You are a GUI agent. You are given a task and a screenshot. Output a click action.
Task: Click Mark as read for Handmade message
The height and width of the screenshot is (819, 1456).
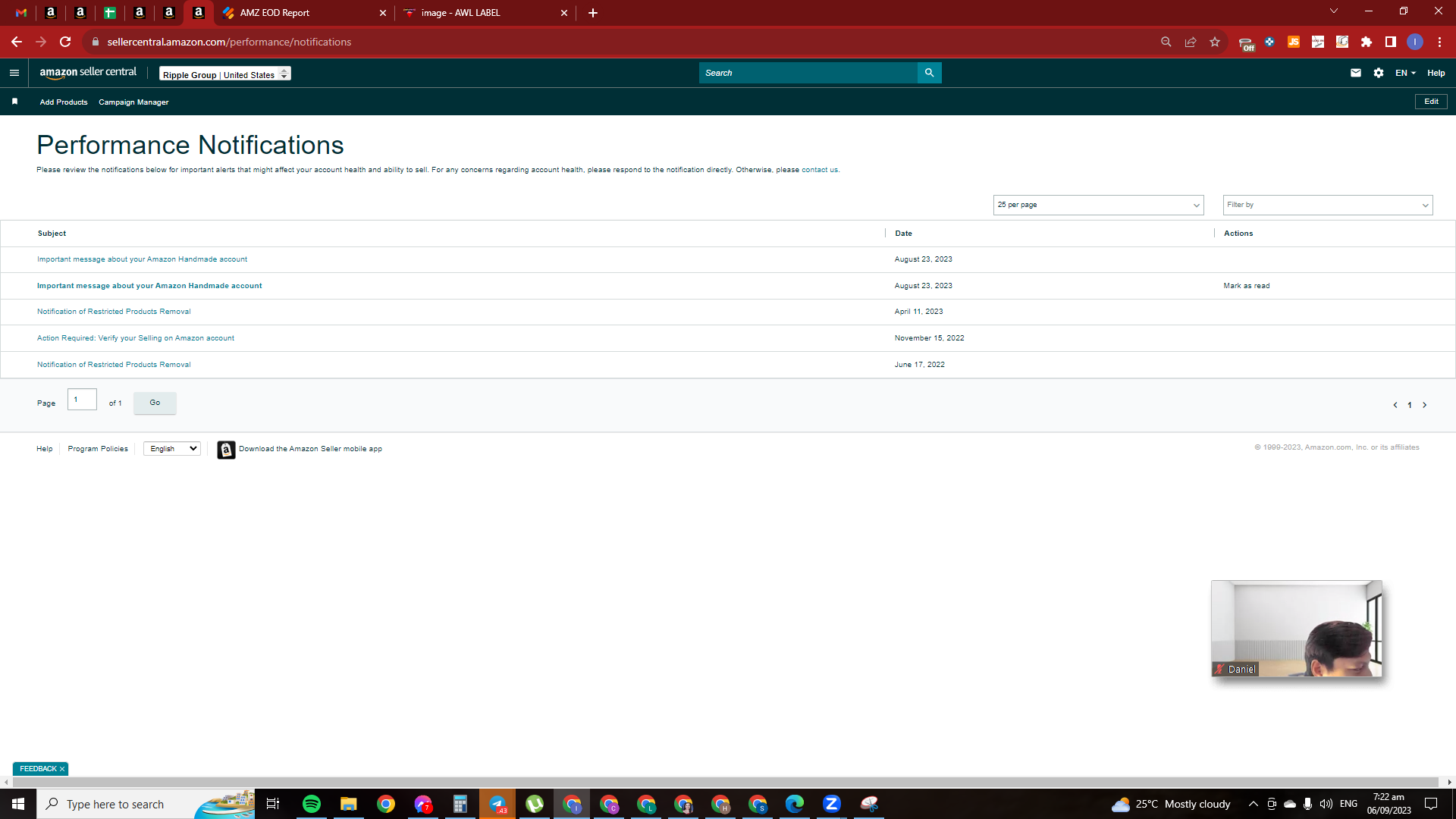[1247, 286]
